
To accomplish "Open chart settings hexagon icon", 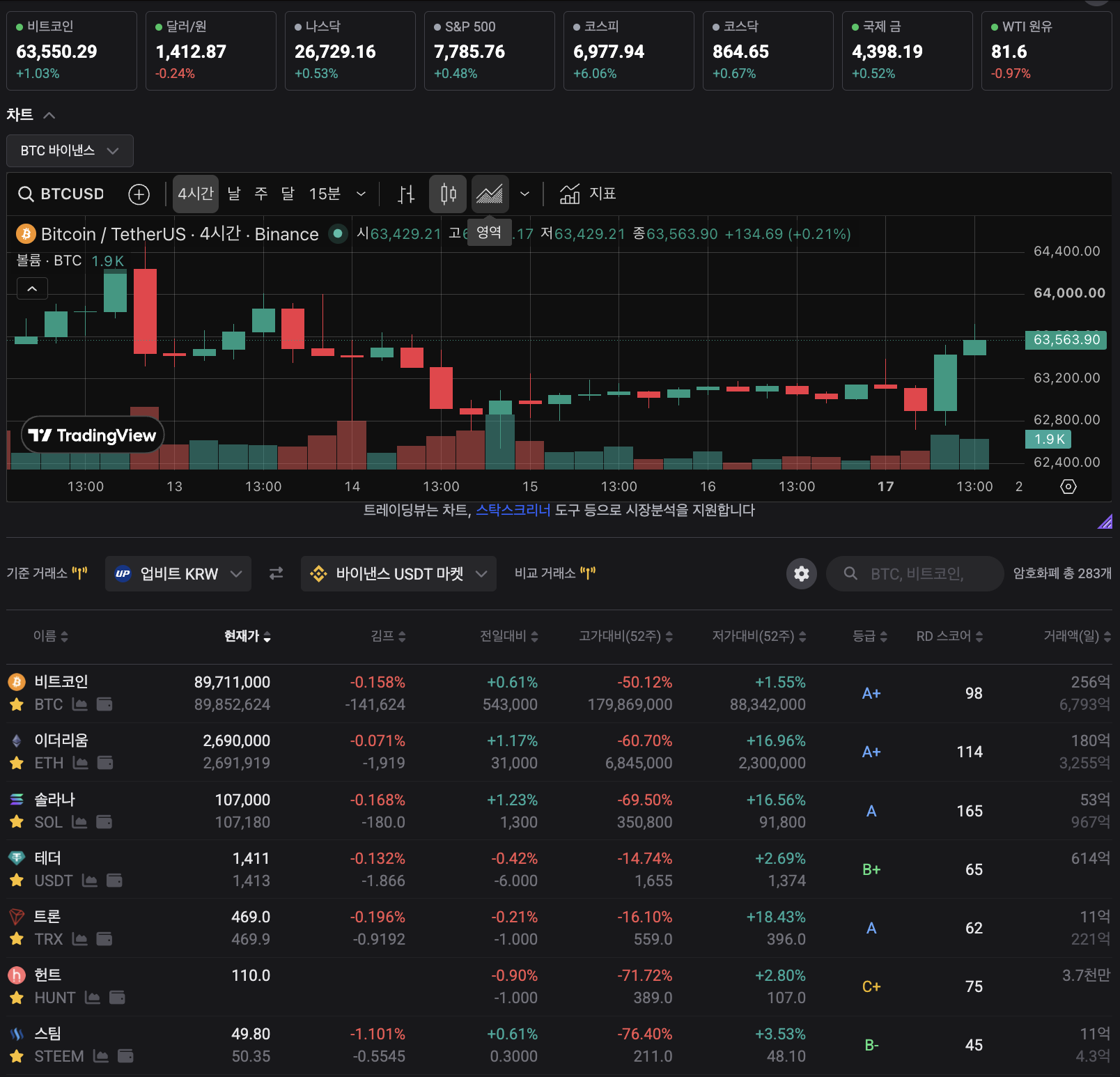I will click(x=1068, y=486).
